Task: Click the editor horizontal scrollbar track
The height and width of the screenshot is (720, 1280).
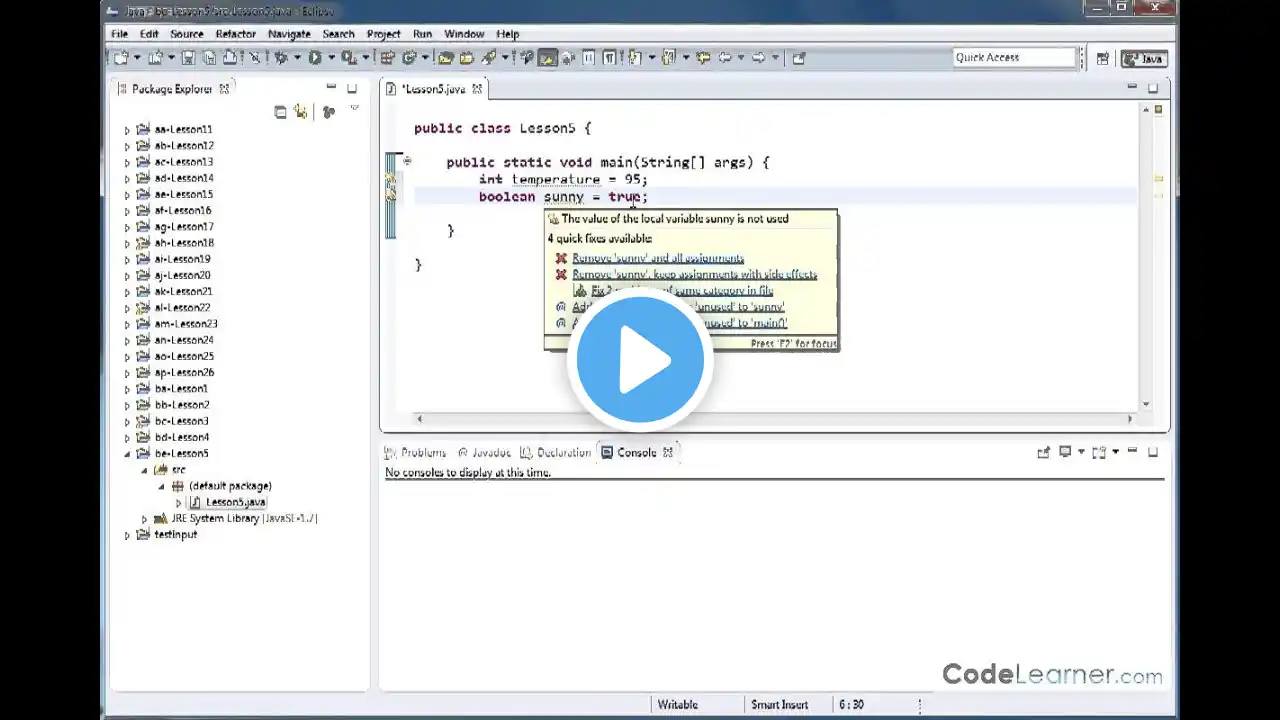Action: [773, 419]
